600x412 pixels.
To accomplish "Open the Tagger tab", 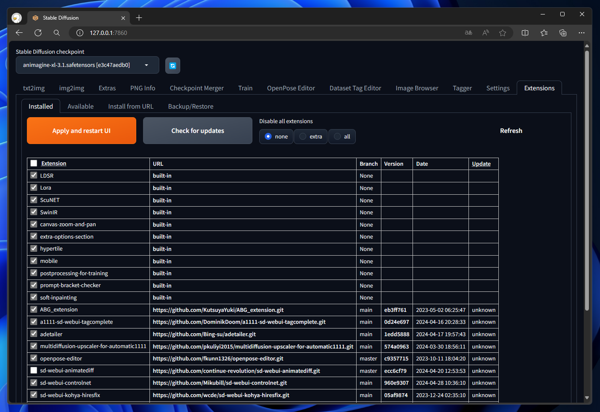I will pos(462,88).
